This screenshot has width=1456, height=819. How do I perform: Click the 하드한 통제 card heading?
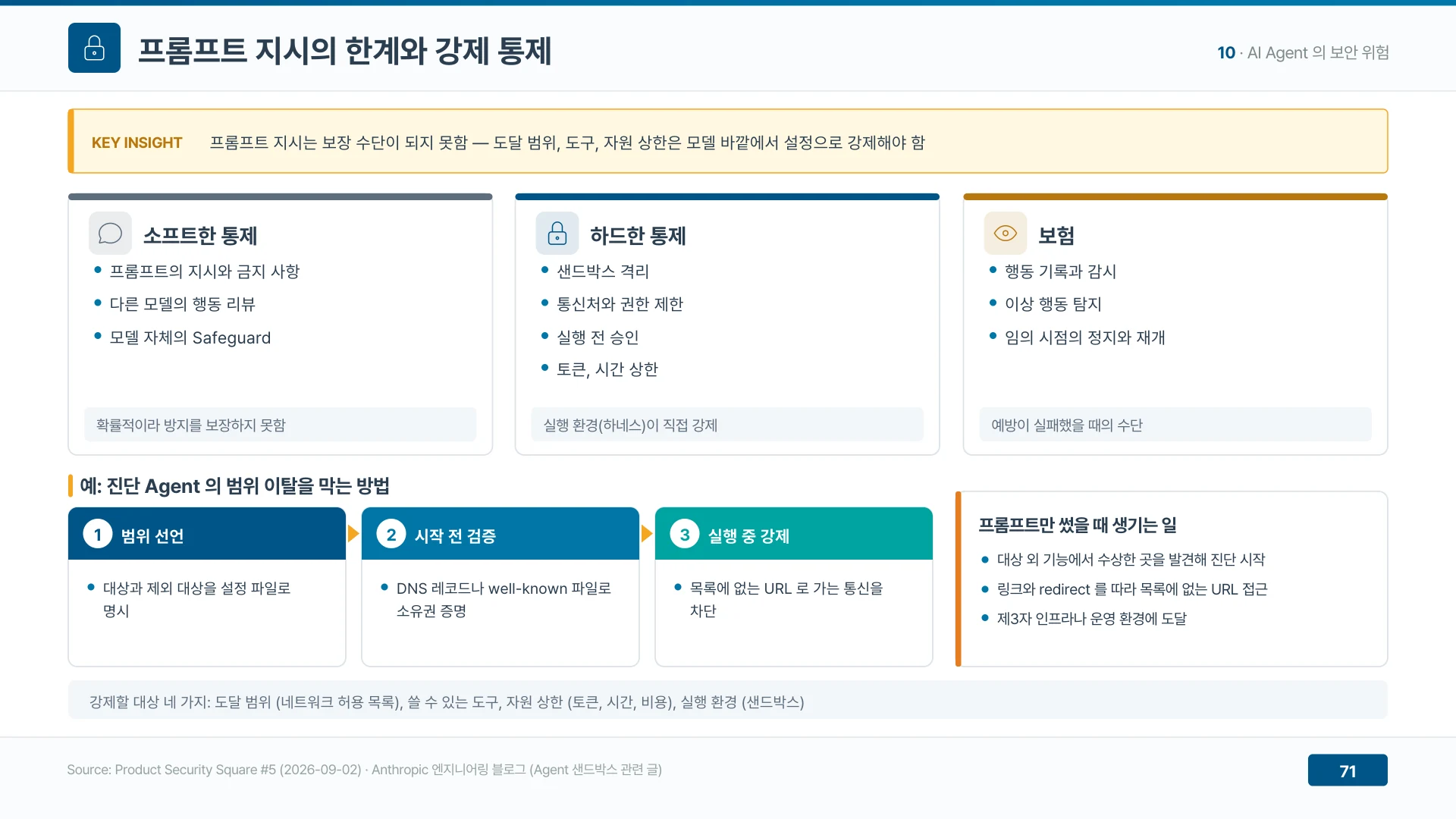click(638, 235)
